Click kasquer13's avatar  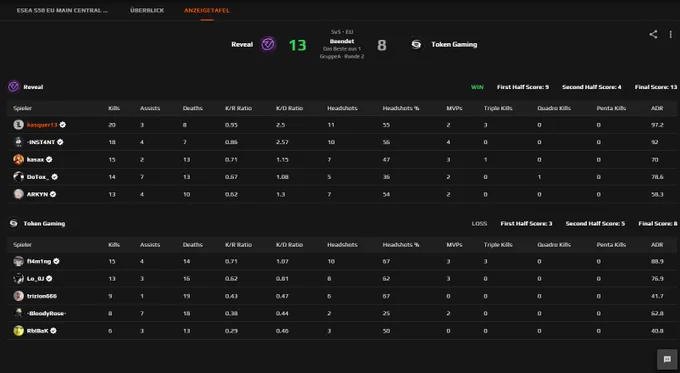(x=18, y=125)
